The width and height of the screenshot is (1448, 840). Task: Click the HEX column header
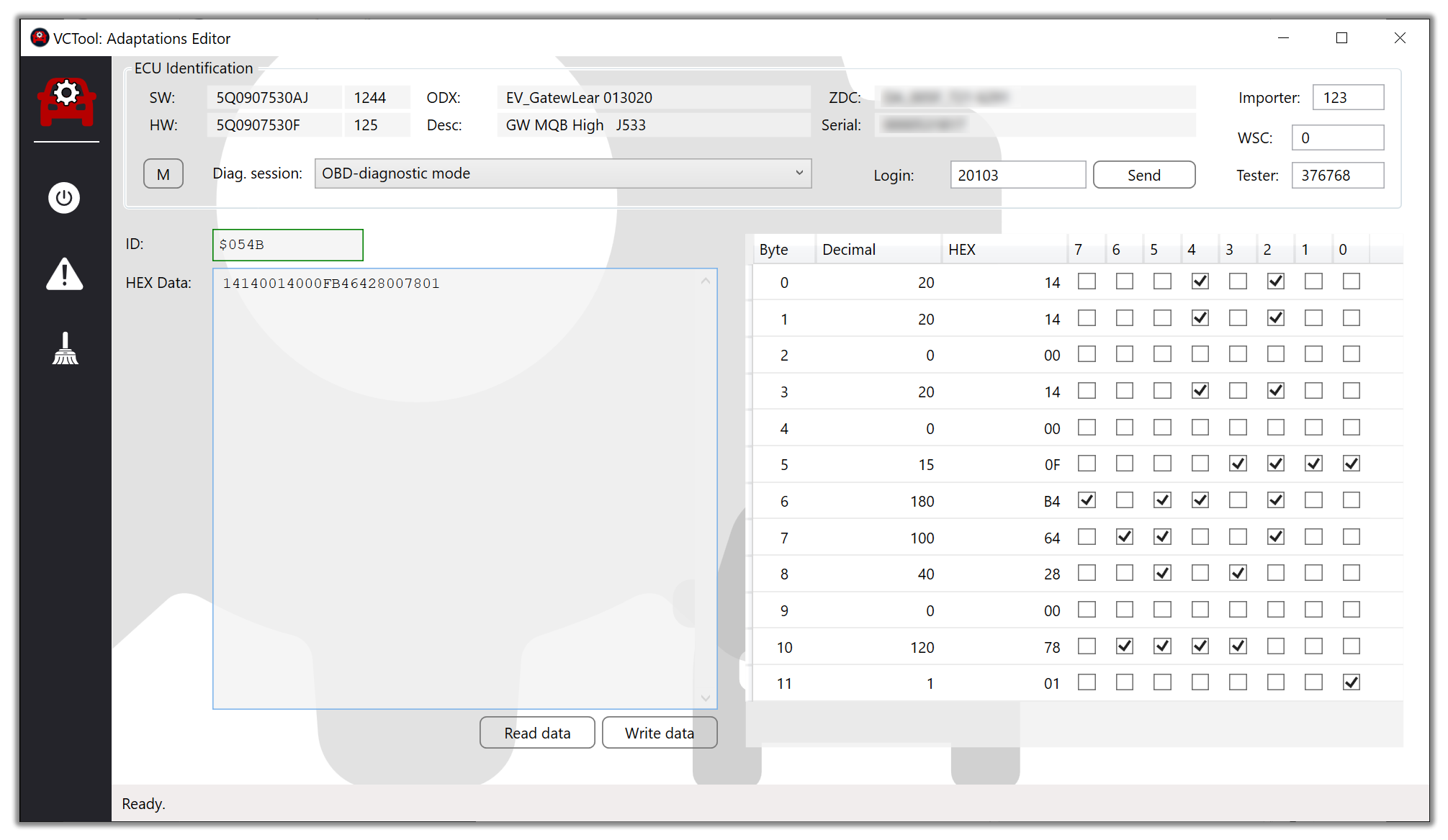(x=961, y=250)
